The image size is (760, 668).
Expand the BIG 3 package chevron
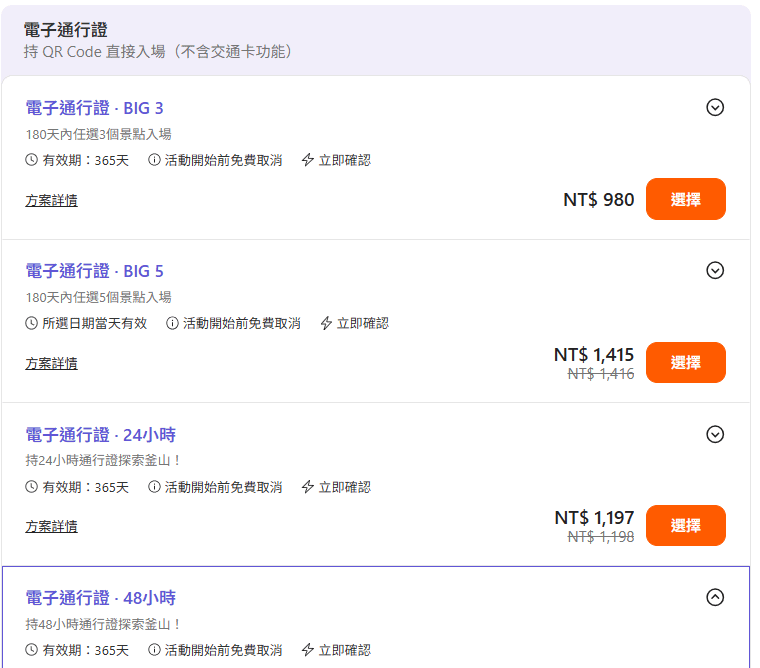715,107
